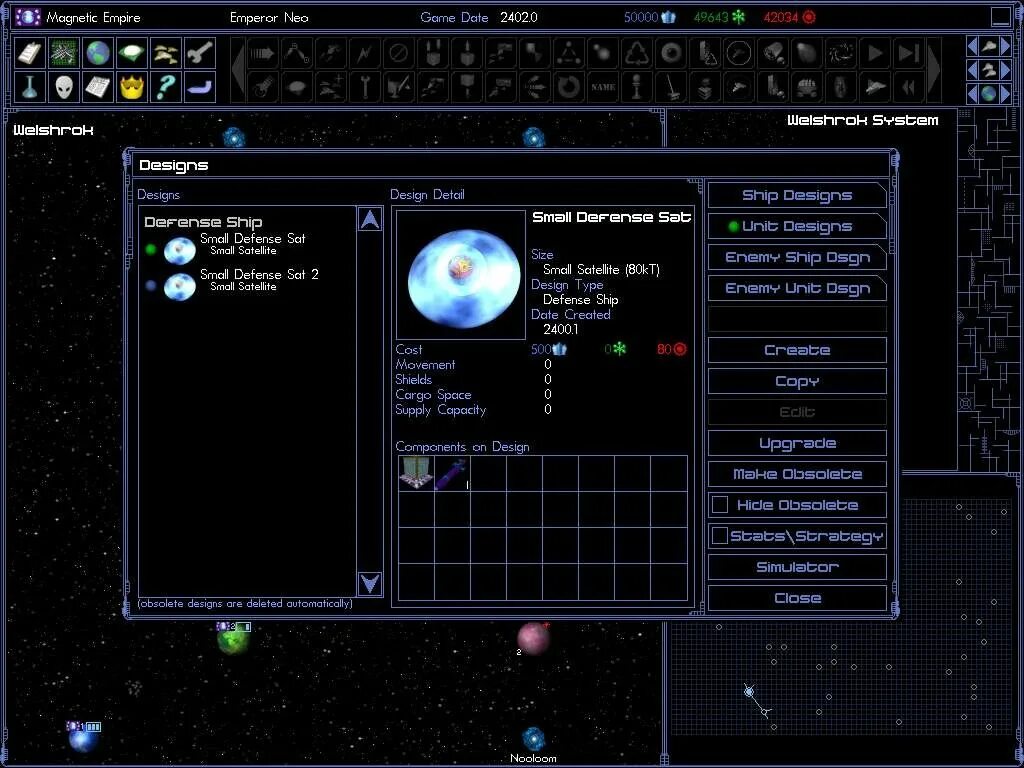This screenshot has width=1024, height=768.
Task: Toggle the Hide Obsolete checkbox
Action: point(720,505)
